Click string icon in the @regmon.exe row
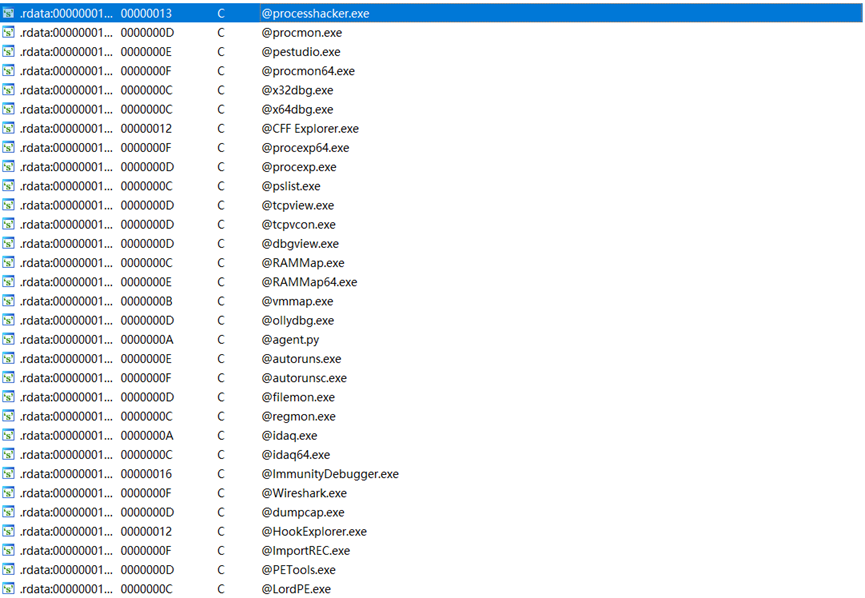865x598 pixels. [x=8, y=417]
